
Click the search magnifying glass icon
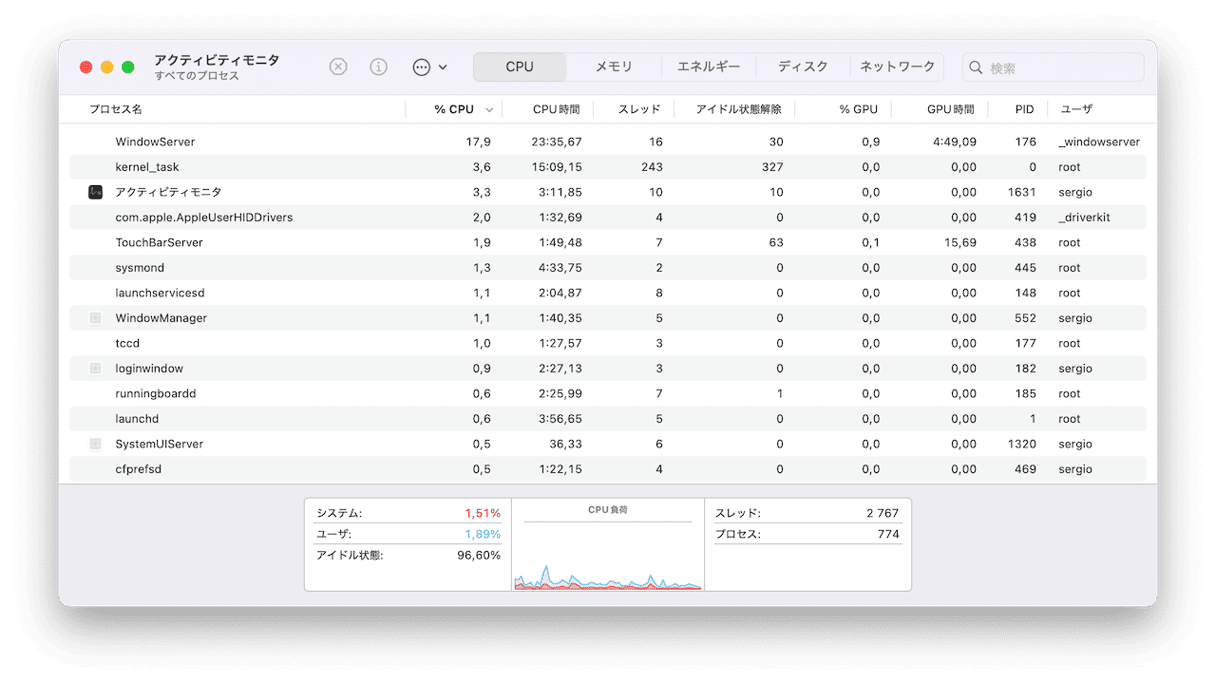976,68
